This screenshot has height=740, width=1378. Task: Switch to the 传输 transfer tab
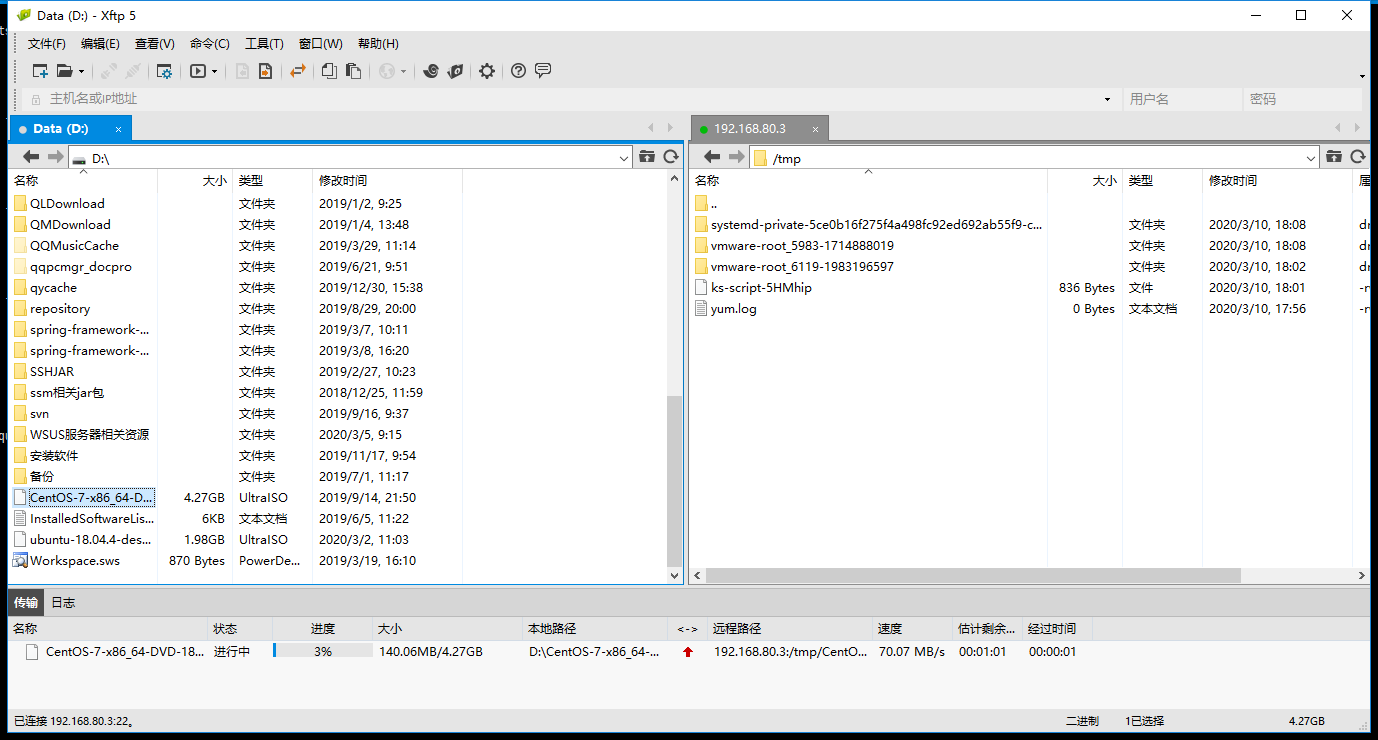click(26, 602)
